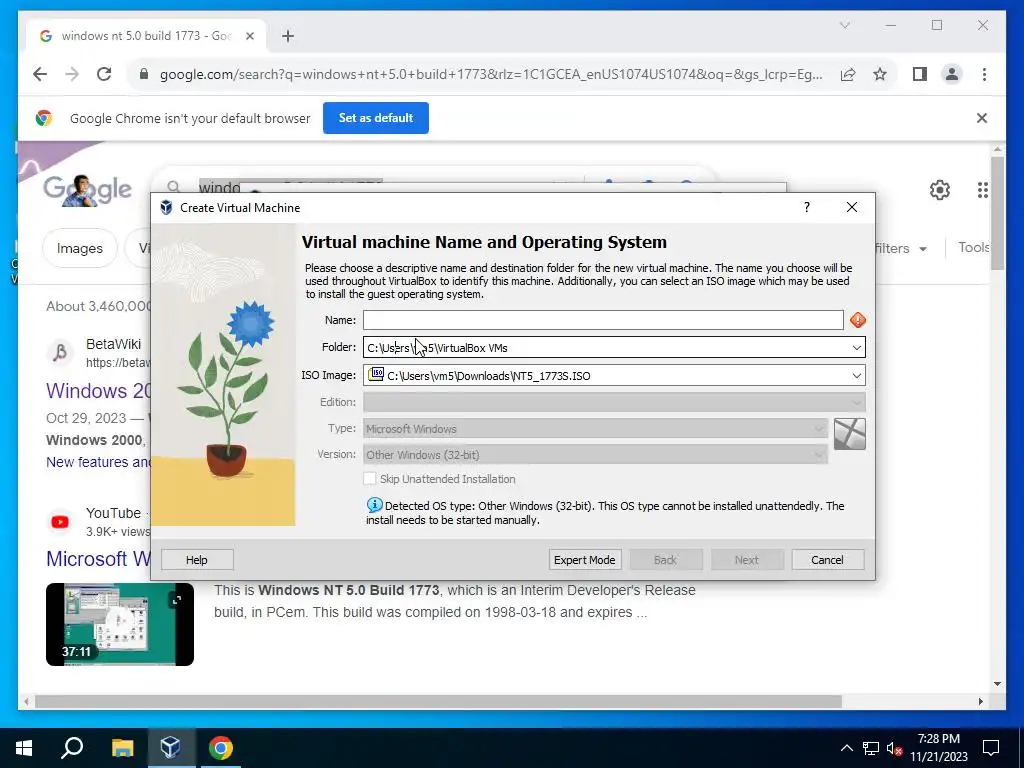Open the BetaWiki Windows 2000 result link
The image size is (1024, 768).
[98, 391]
